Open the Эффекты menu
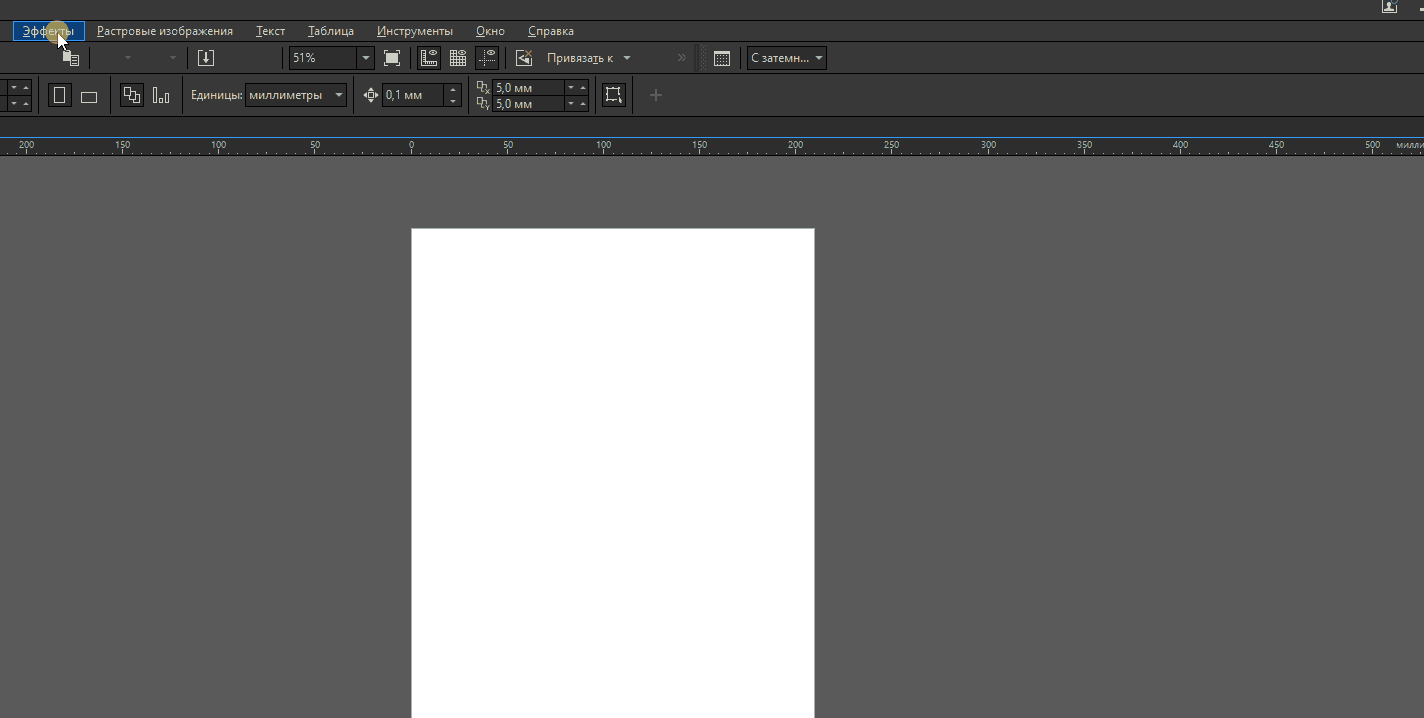Screen dimensions: 1424x718 49,31
